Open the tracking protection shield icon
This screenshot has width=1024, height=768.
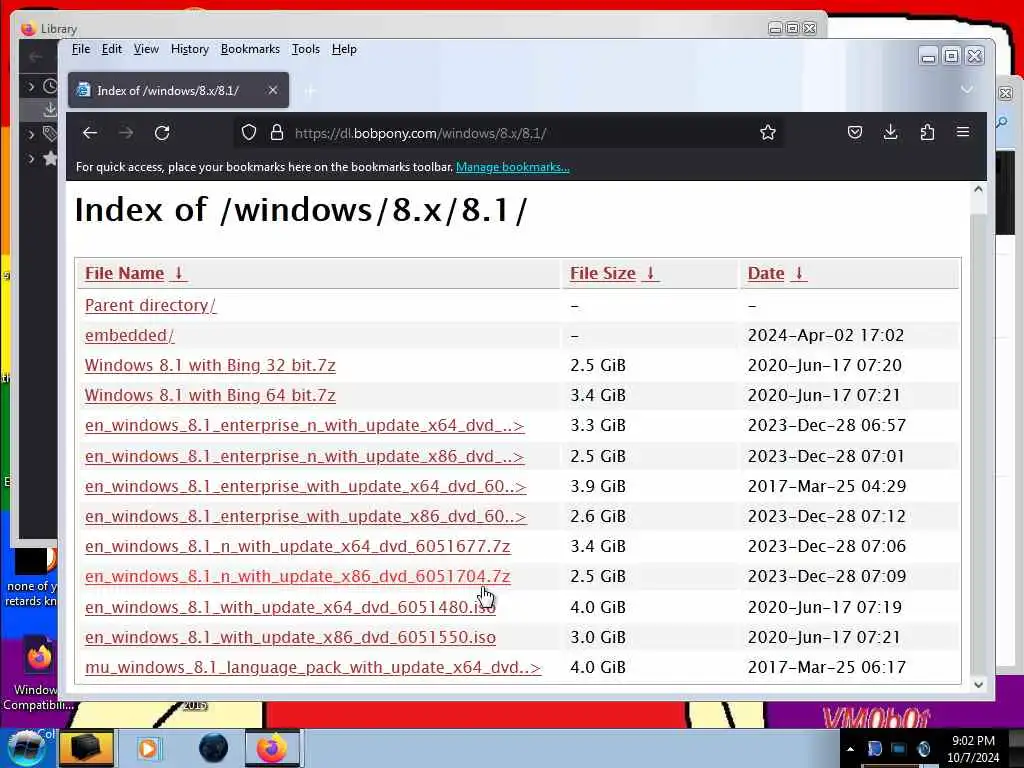[x=249, y=133]
